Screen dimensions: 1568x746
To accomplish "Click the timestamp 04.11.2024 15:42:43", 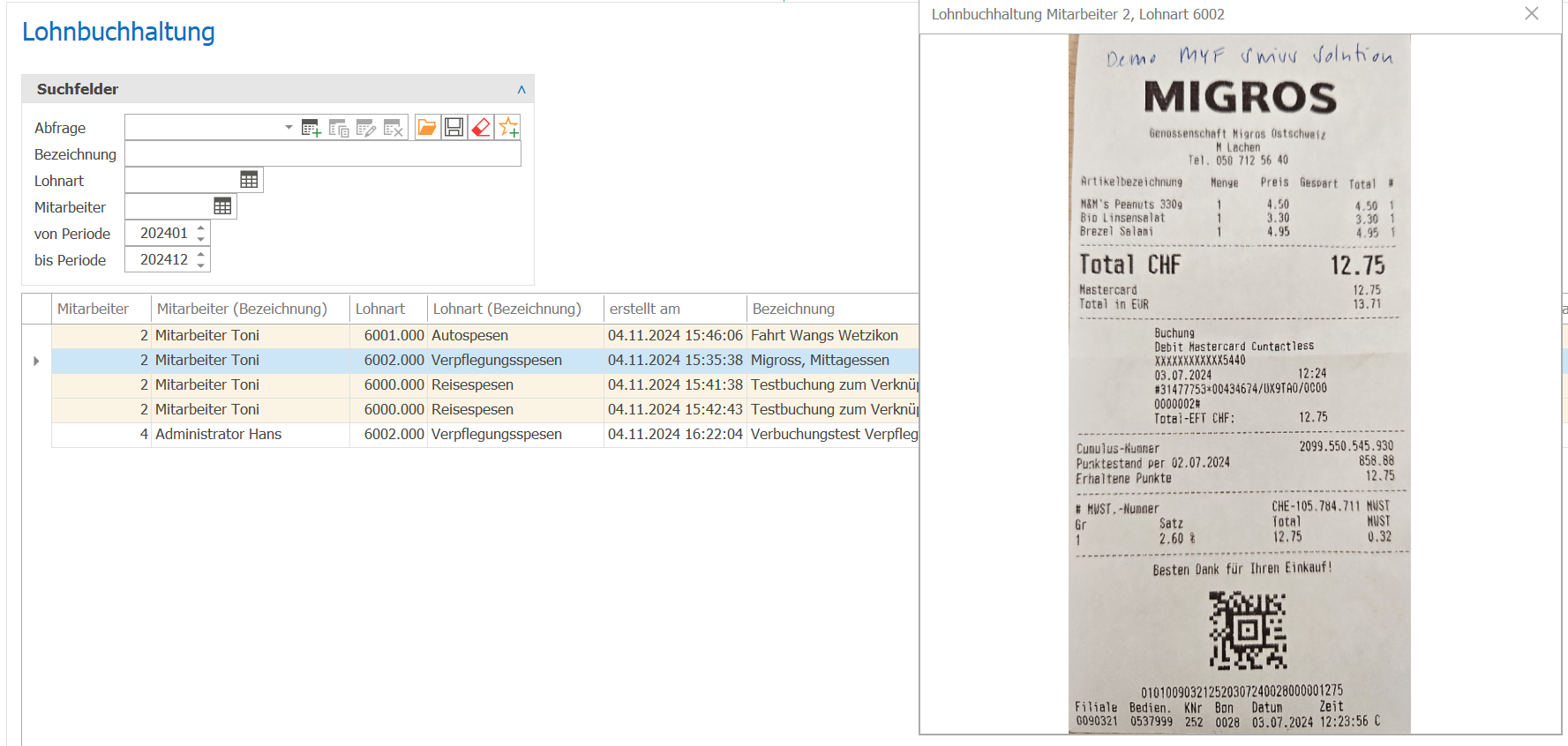I will [x=675, y=409].
